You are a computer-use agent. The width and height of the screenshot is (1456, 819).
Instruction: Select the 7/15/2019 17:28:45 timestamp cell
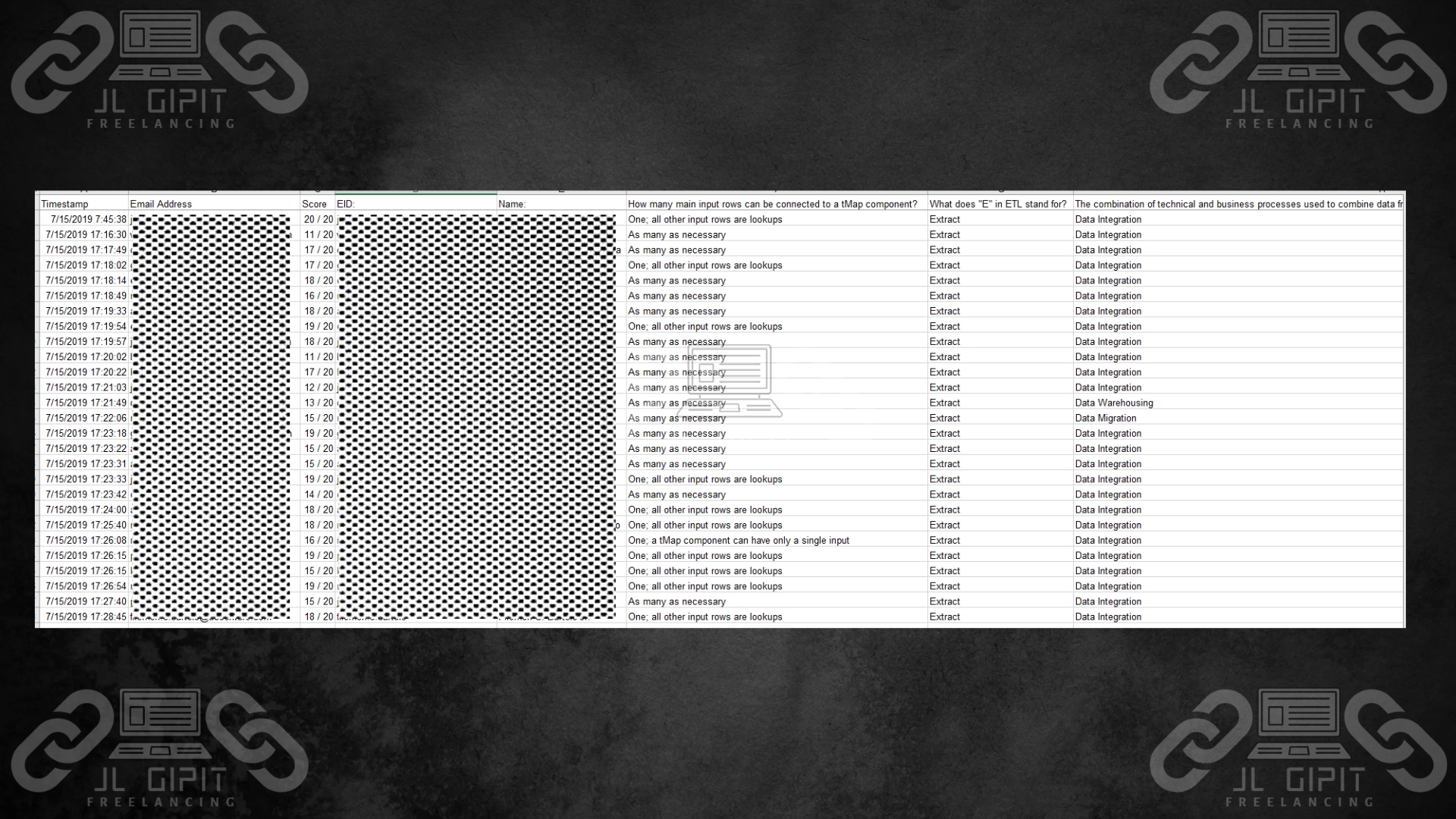click(86, 617)
